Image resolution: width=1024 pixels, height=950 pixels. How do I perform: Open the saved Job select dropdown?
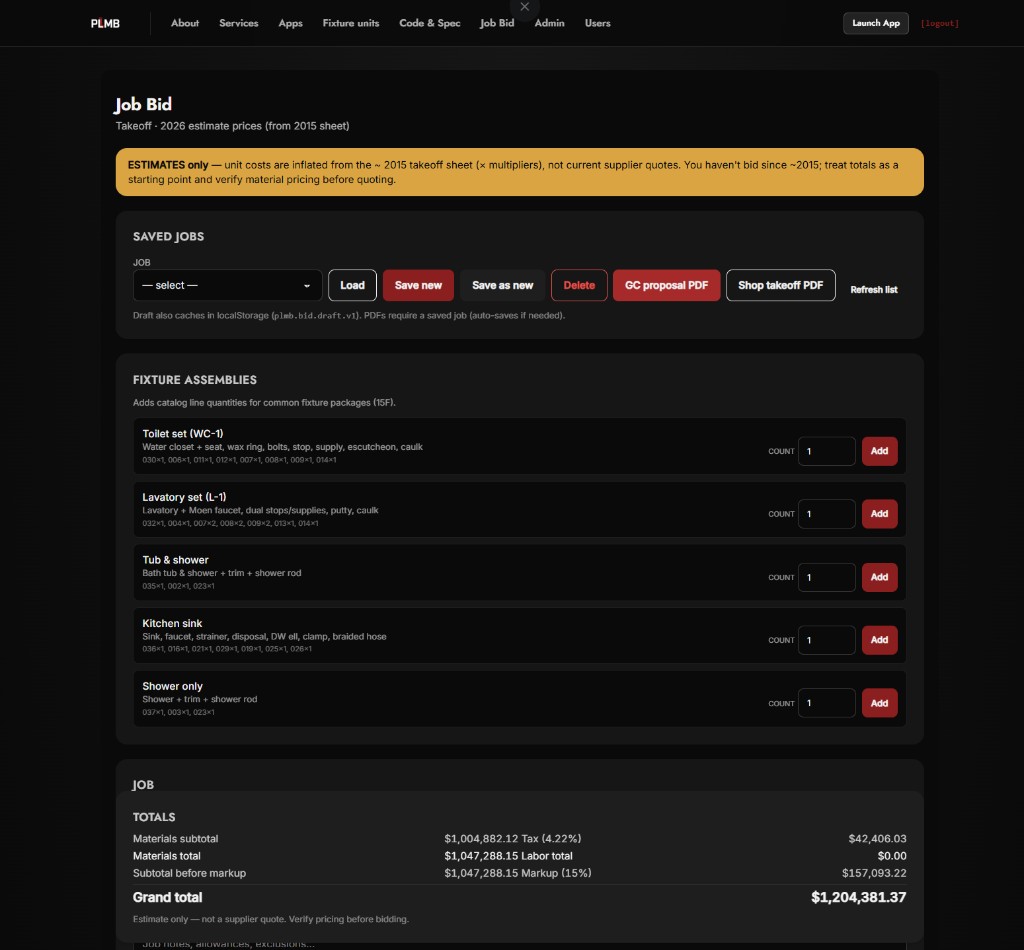(x=227, y=285)
